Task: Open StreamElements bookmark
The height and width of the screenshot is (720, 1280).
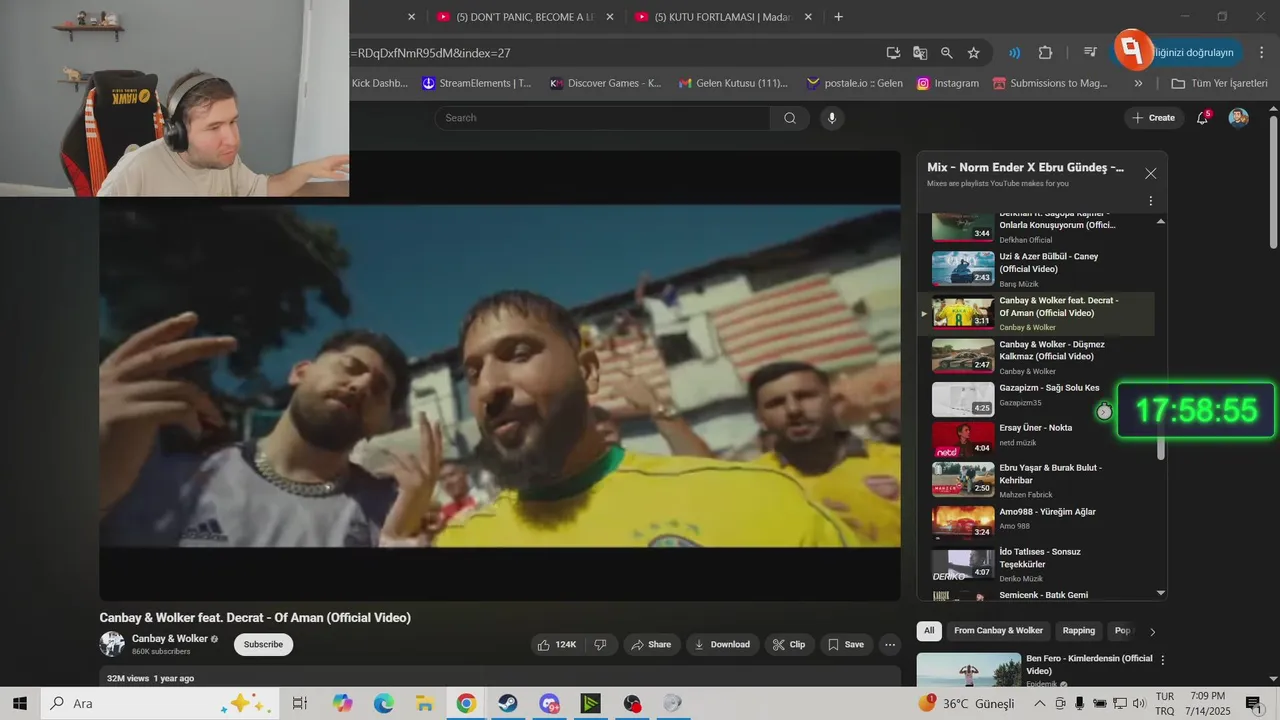Action: (476, 83)
